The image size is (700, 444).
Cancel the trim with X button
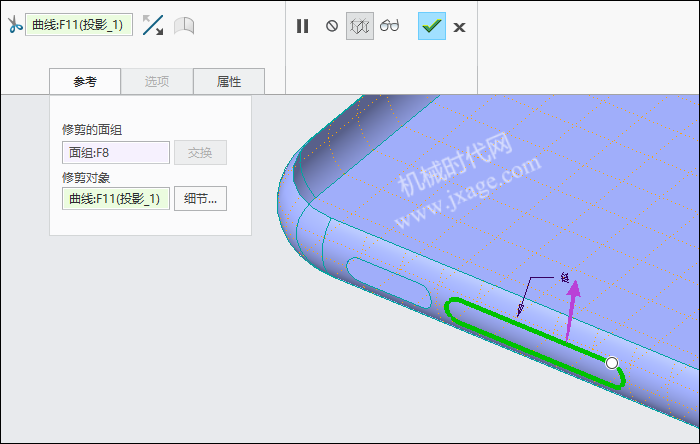click(x=459, y=27)
